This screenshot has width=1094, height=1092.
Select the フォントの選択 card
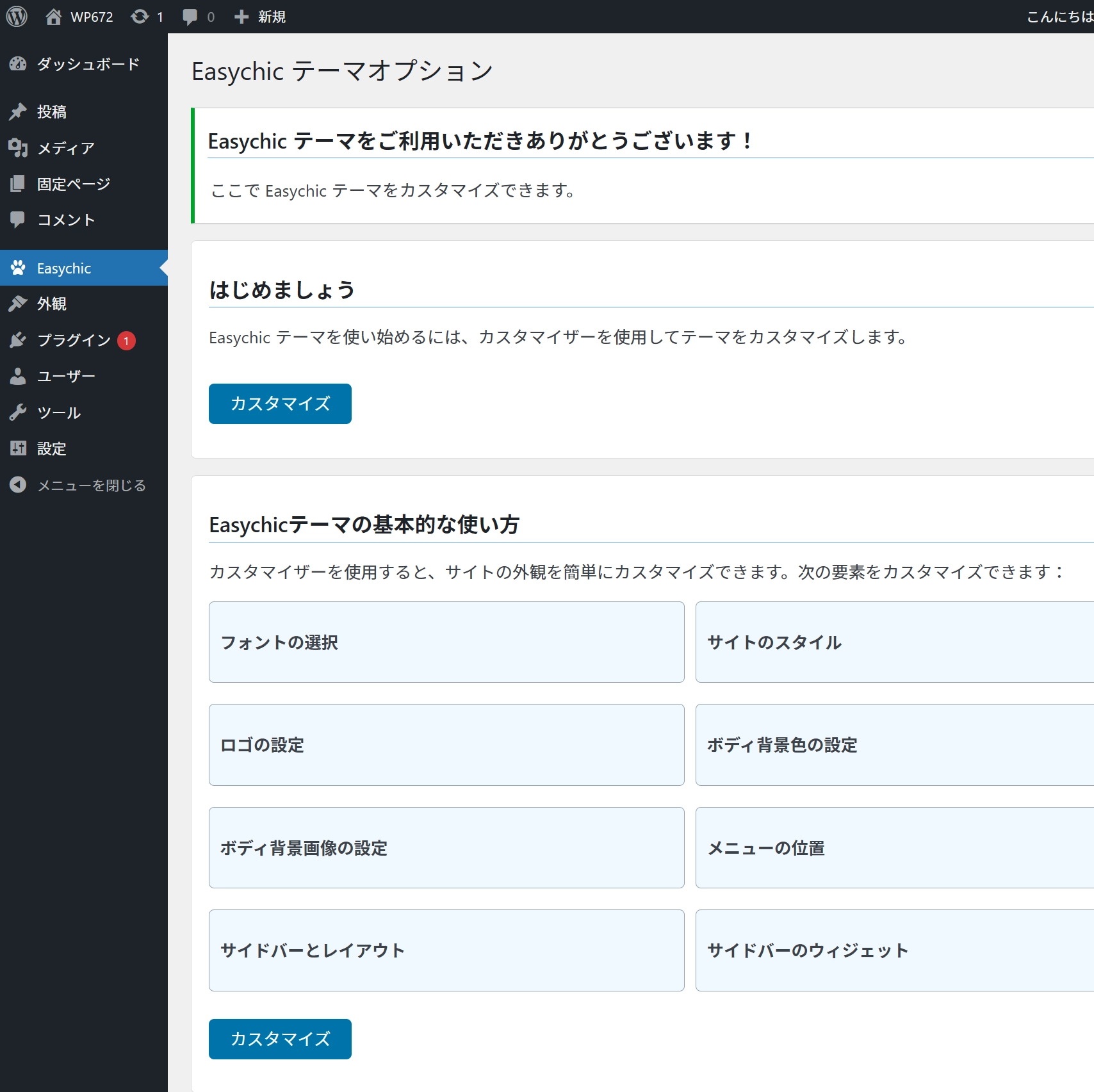pyautogui.click(x=446, y=642)
